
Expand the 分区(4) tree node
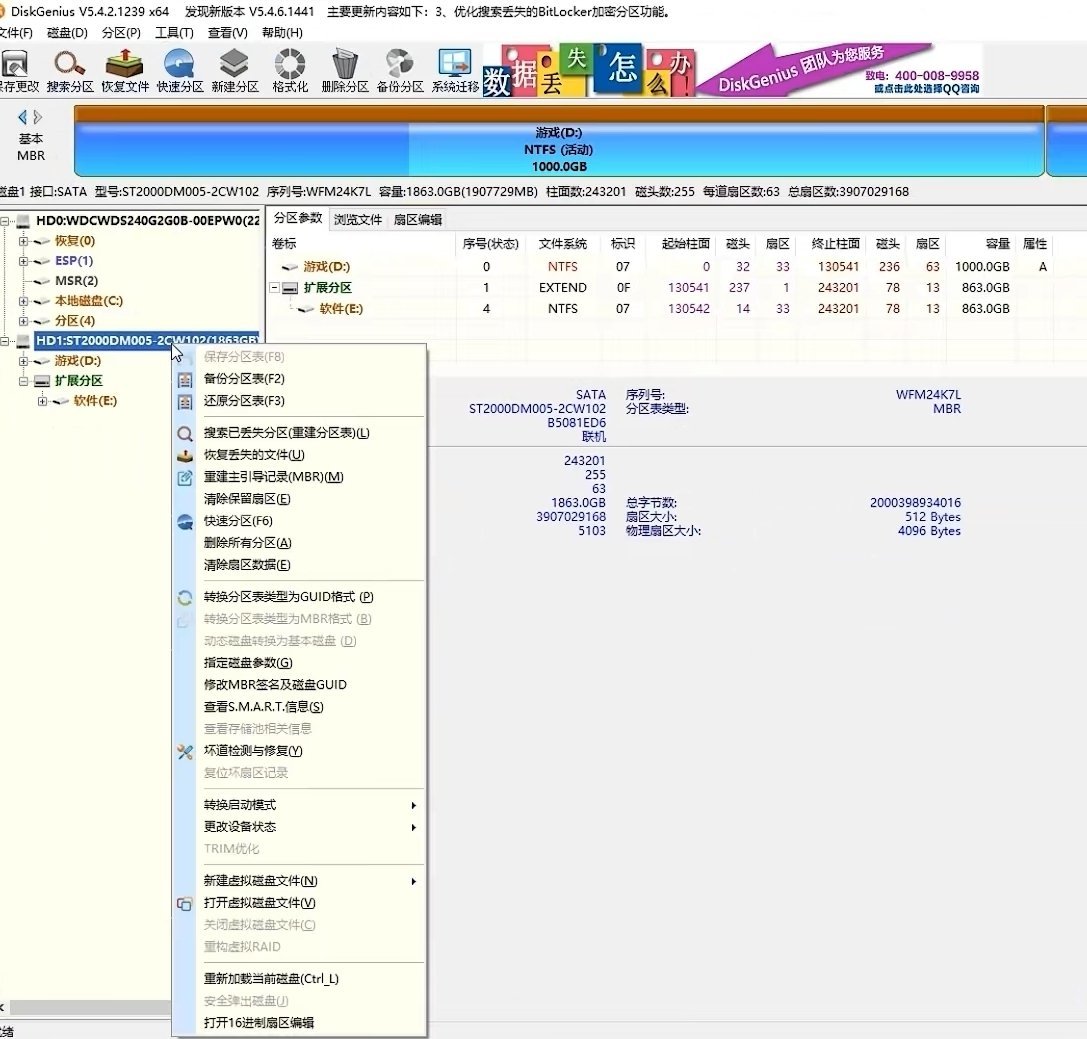coord(24,321)
